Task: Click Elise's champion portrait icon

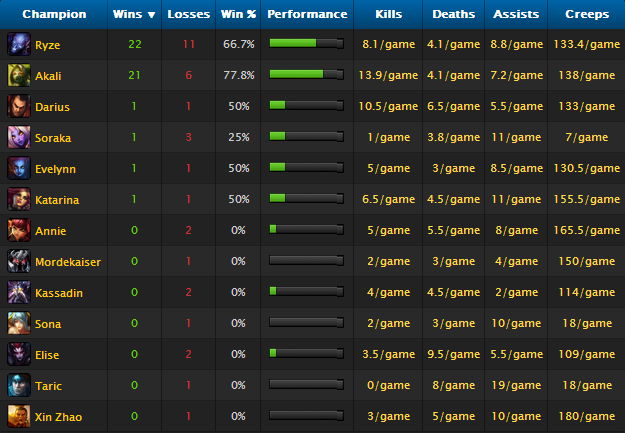Action: [x=19, y=354]
